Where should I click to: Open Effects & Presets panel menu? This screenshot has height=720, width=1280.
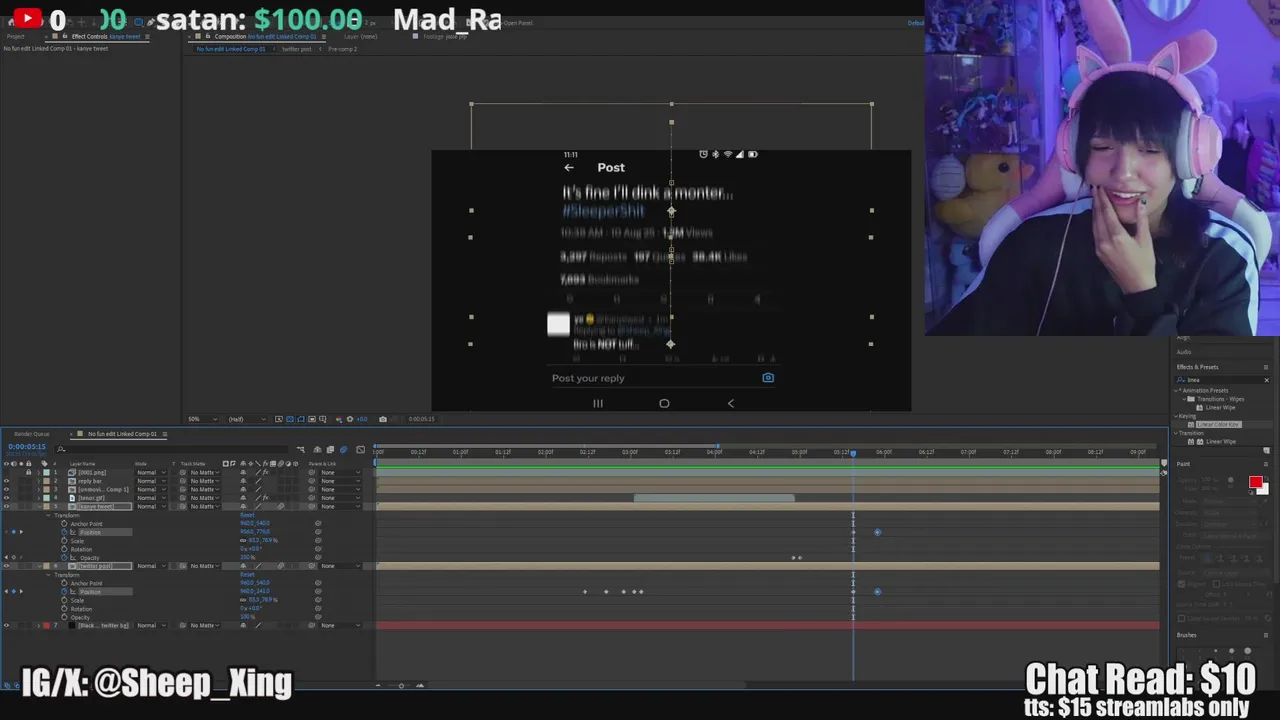tap(1267, 367)
